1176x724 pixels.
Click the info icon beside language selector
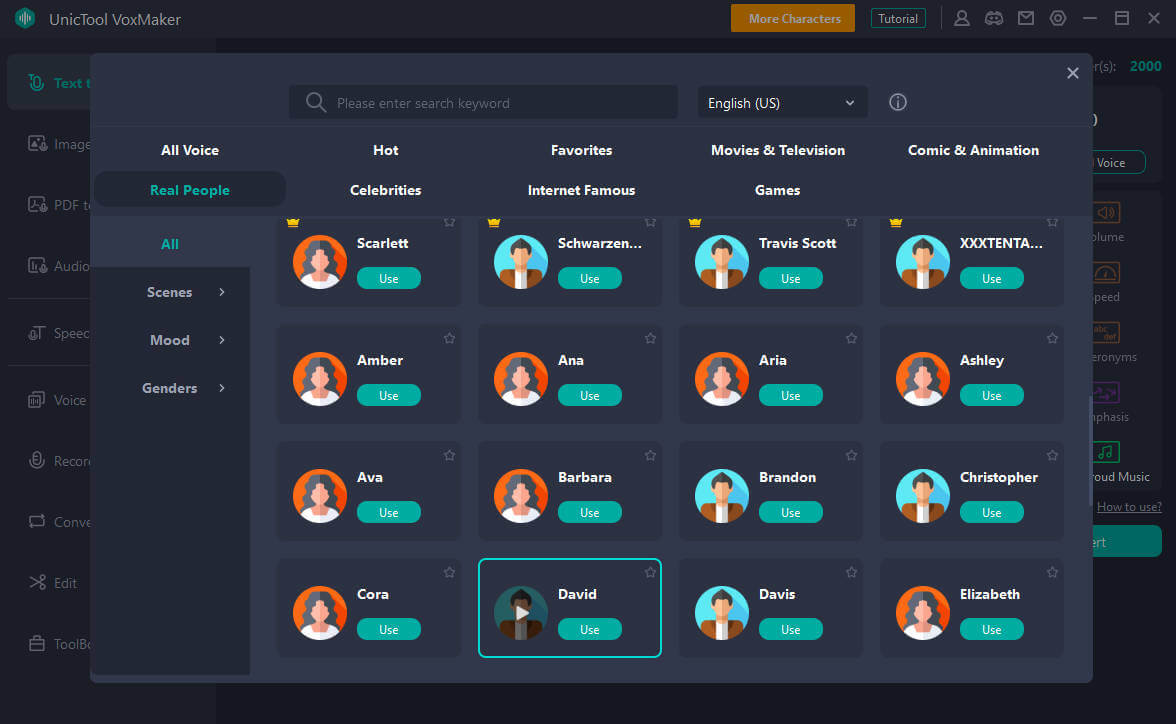pyautogui.click(x=898, y=102)
